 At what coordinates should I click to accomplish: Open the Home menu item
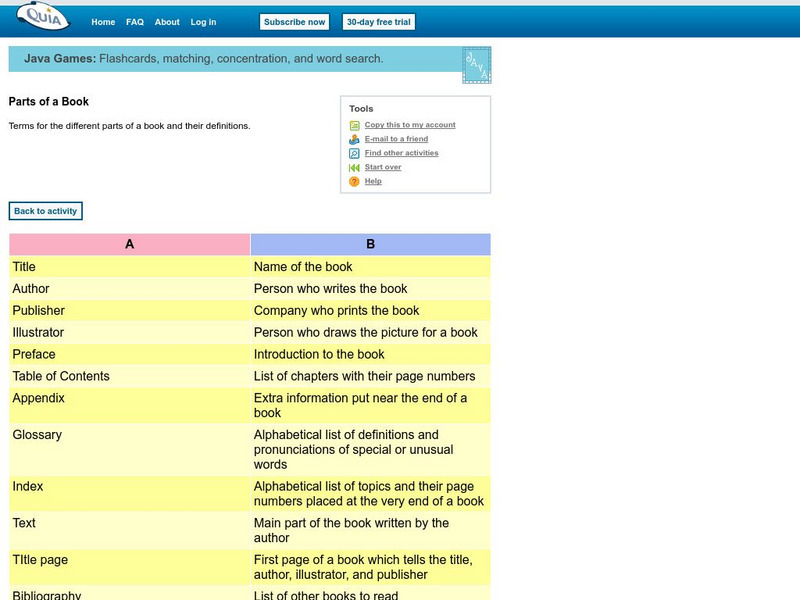tap(103, 22)
